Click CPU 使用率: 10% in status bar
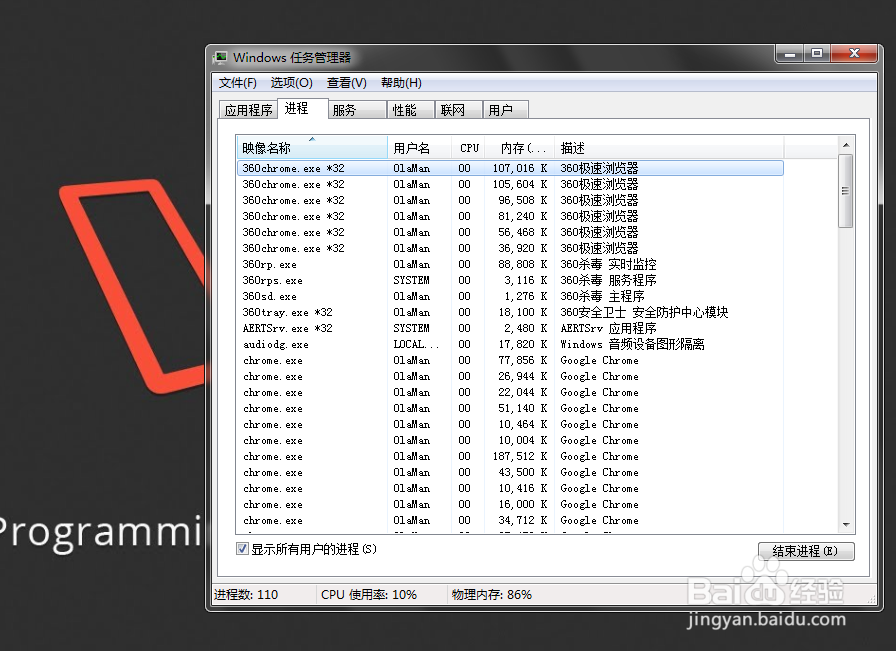The image size is (896, 651). point(369,594)
